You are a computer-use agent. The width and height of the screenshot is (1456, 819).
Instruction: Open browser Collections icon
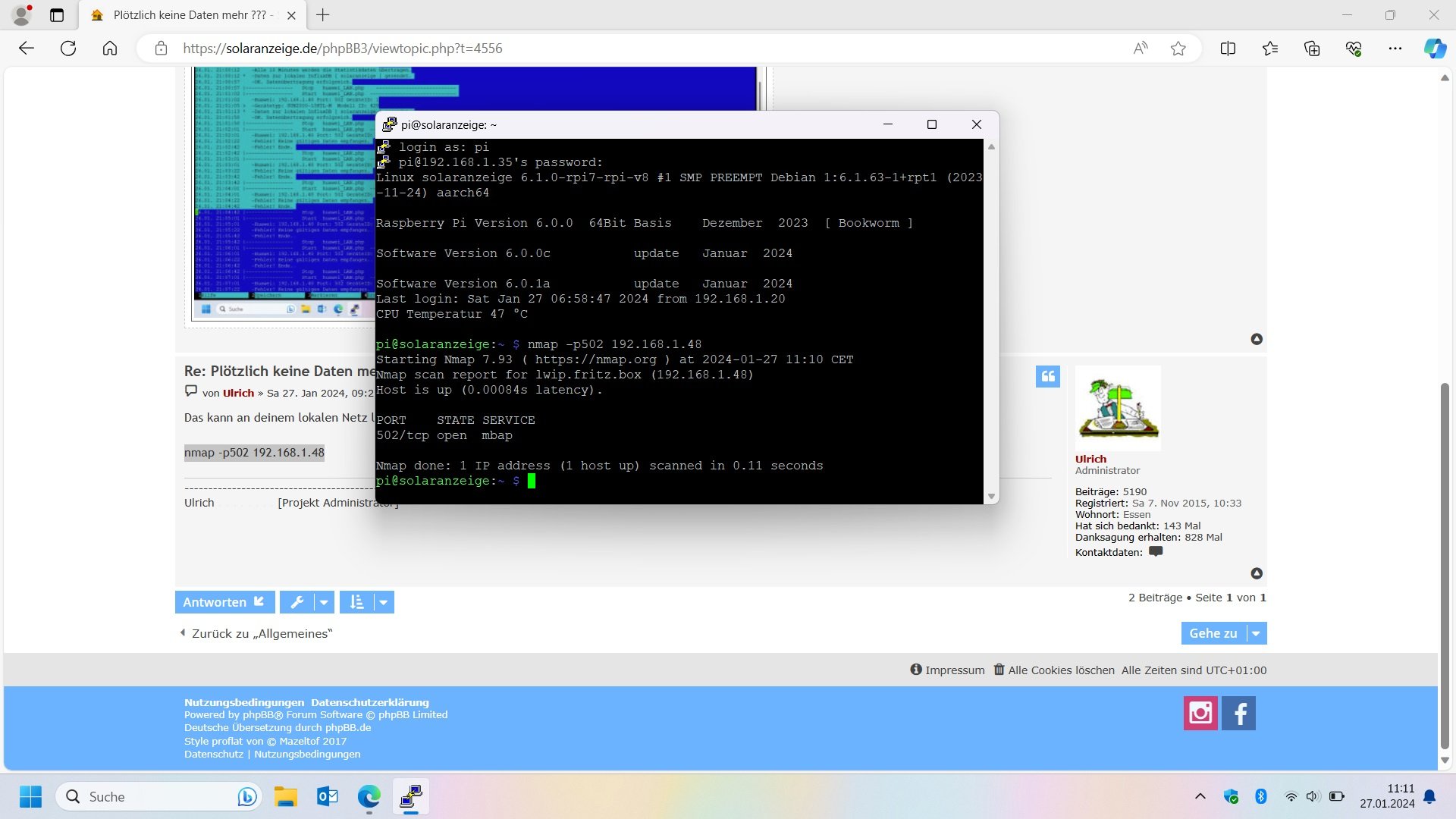tap(1312, 49)
